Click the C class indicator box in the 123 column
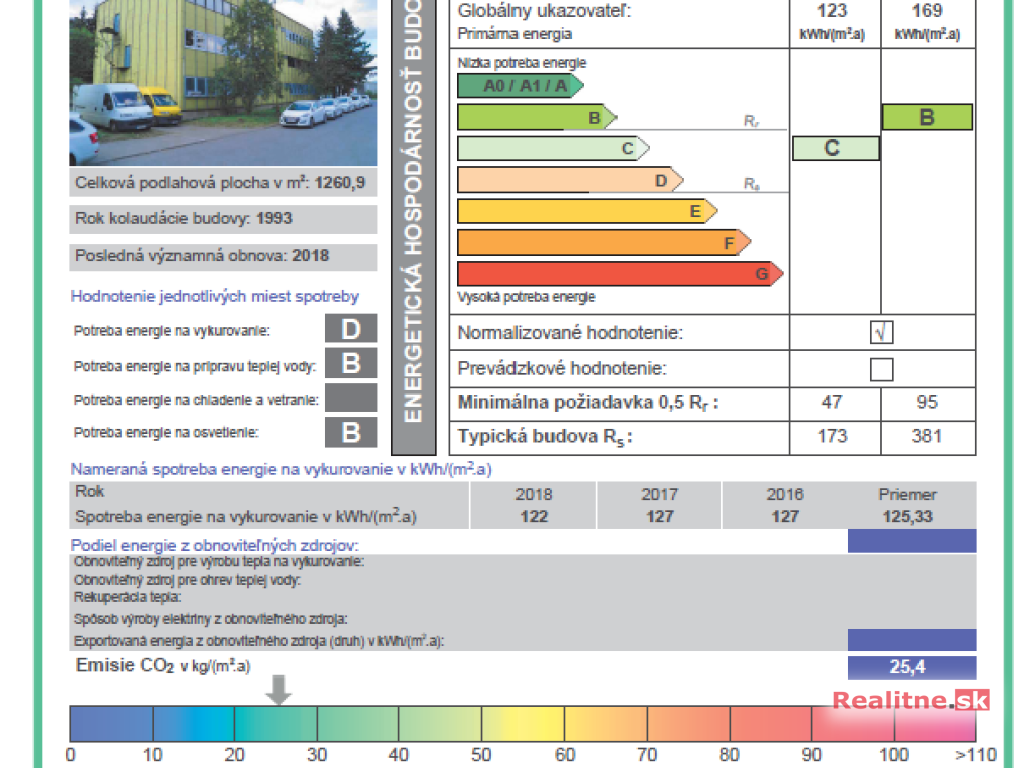Image resolution: width=1024 pixels, height=768 pixels. [835, 148]
